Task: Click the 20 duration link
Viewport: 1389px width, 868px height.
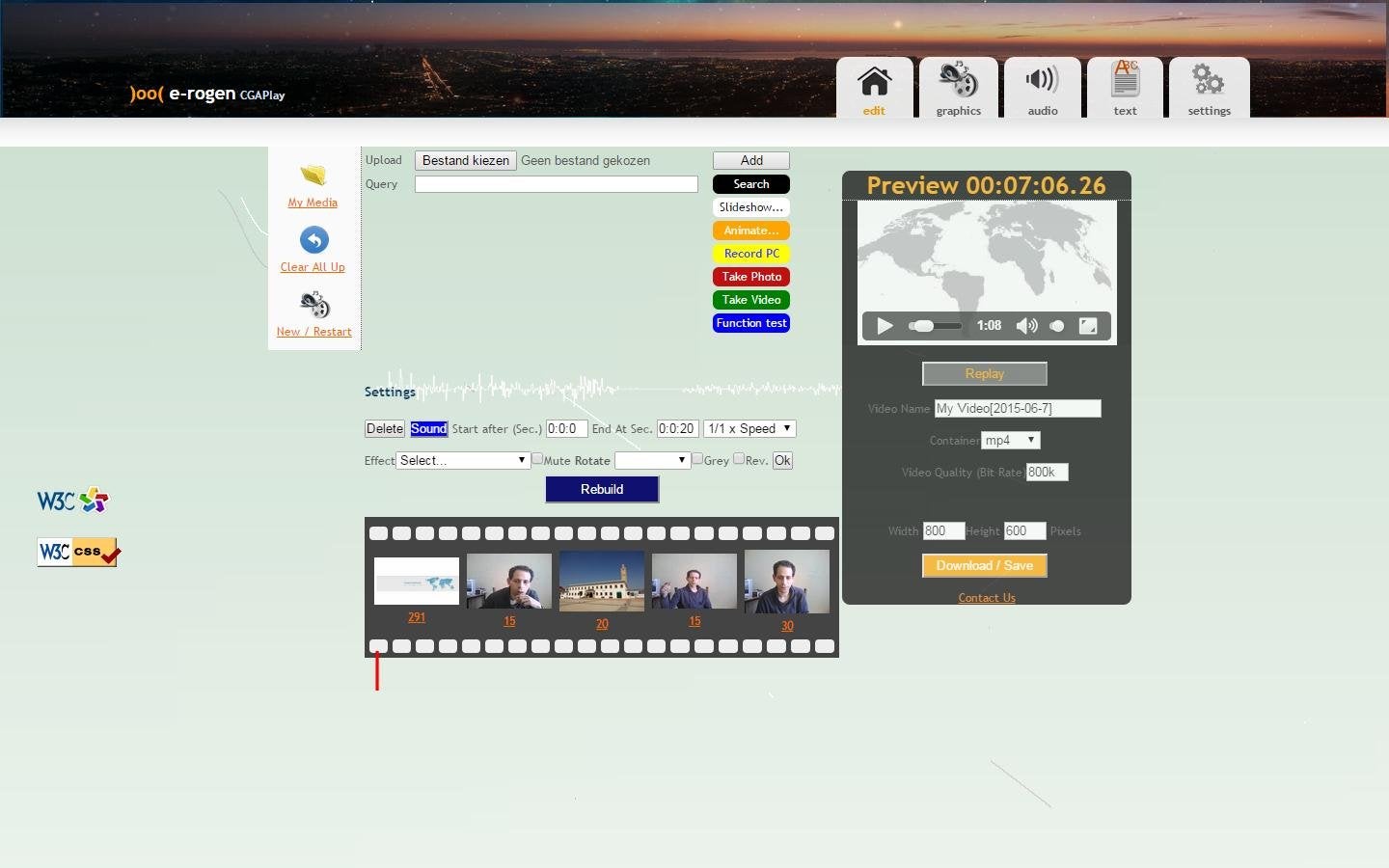Action: [602, 624]
